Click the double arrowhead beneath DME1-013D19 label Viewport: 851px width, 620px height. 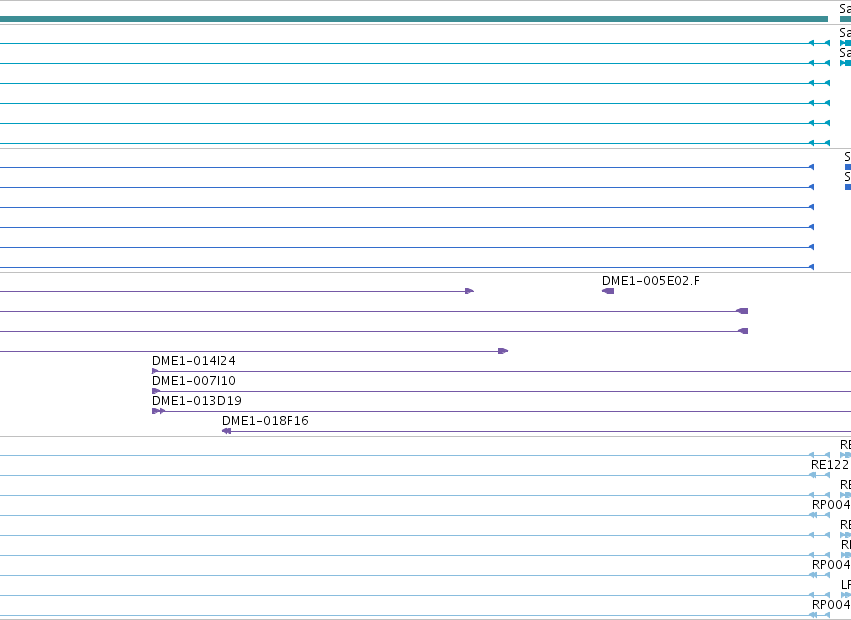click(158, 411)
